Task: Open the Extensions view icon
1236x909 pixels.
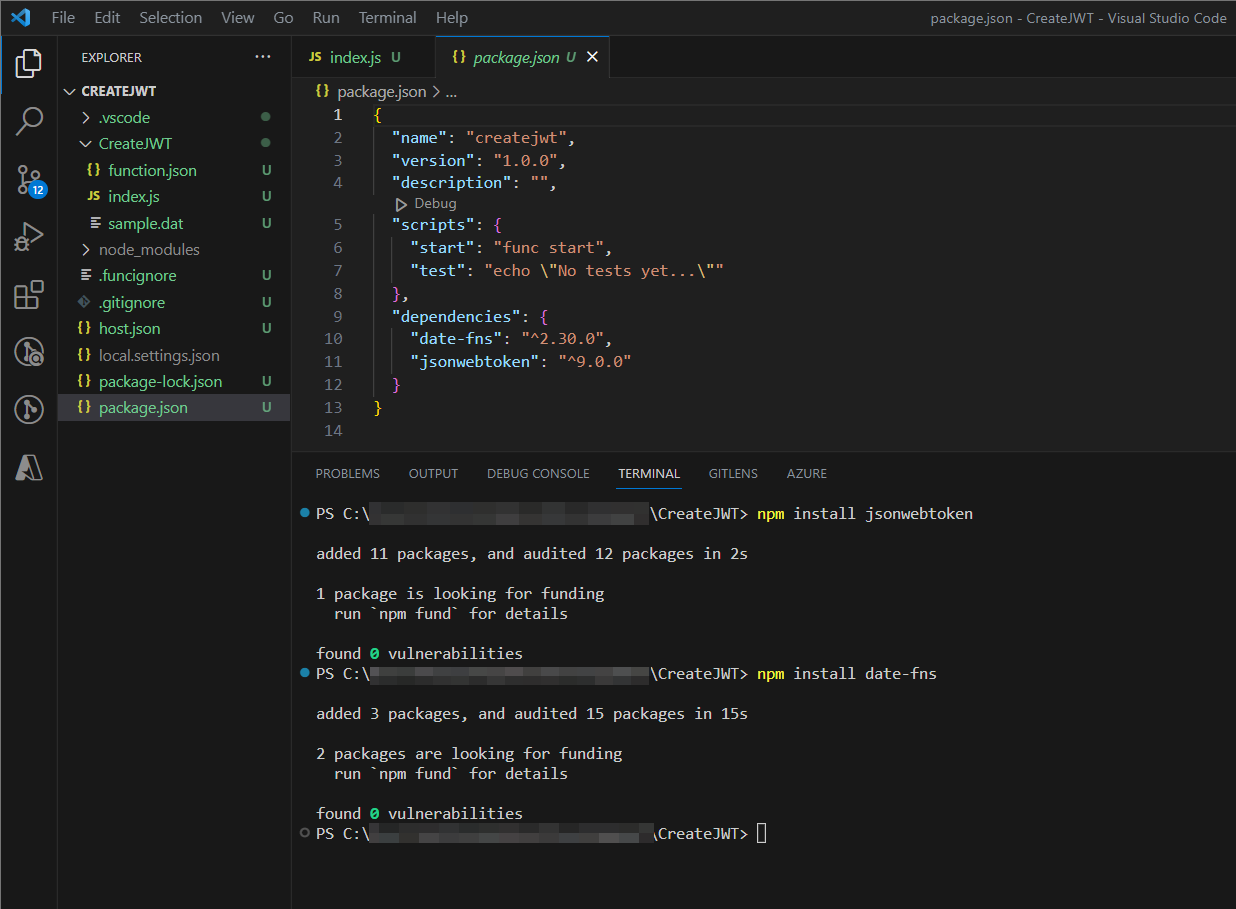Action: (x=29, y=295)
